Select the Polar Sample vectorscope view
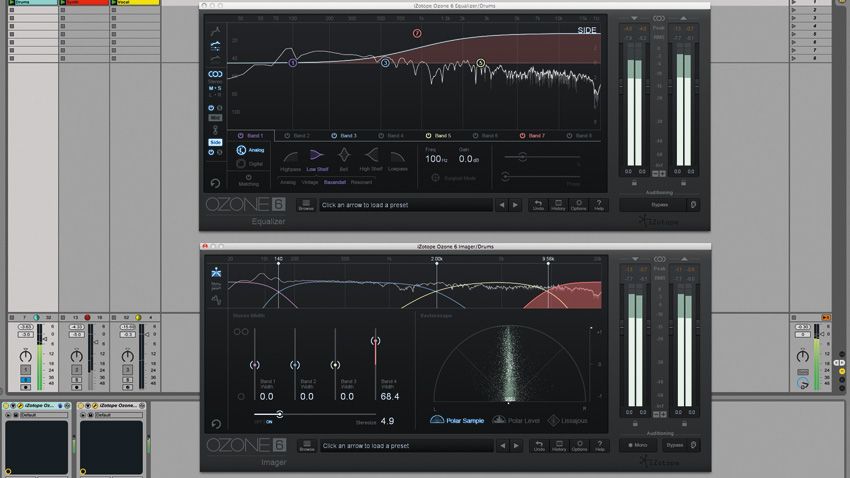Viewport: 850px width, 478px height. point(457,420)
